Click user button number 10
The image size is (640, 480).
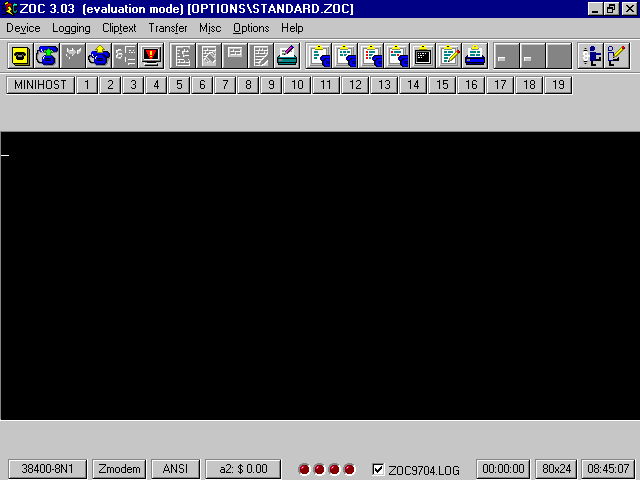(x=297, y=85)
